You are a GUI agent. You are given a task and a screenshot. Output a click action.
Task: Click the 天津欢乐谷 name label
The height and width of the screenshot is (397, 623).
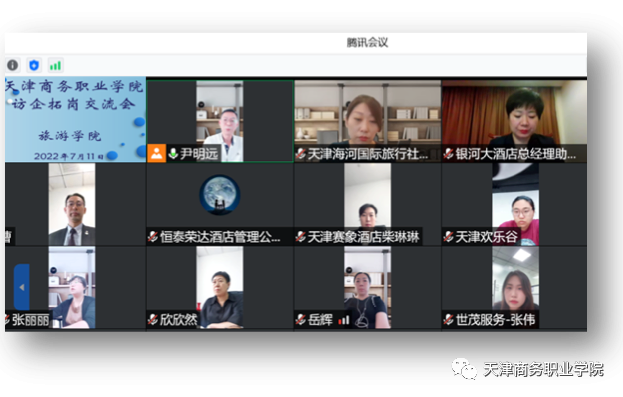[486, 237]
